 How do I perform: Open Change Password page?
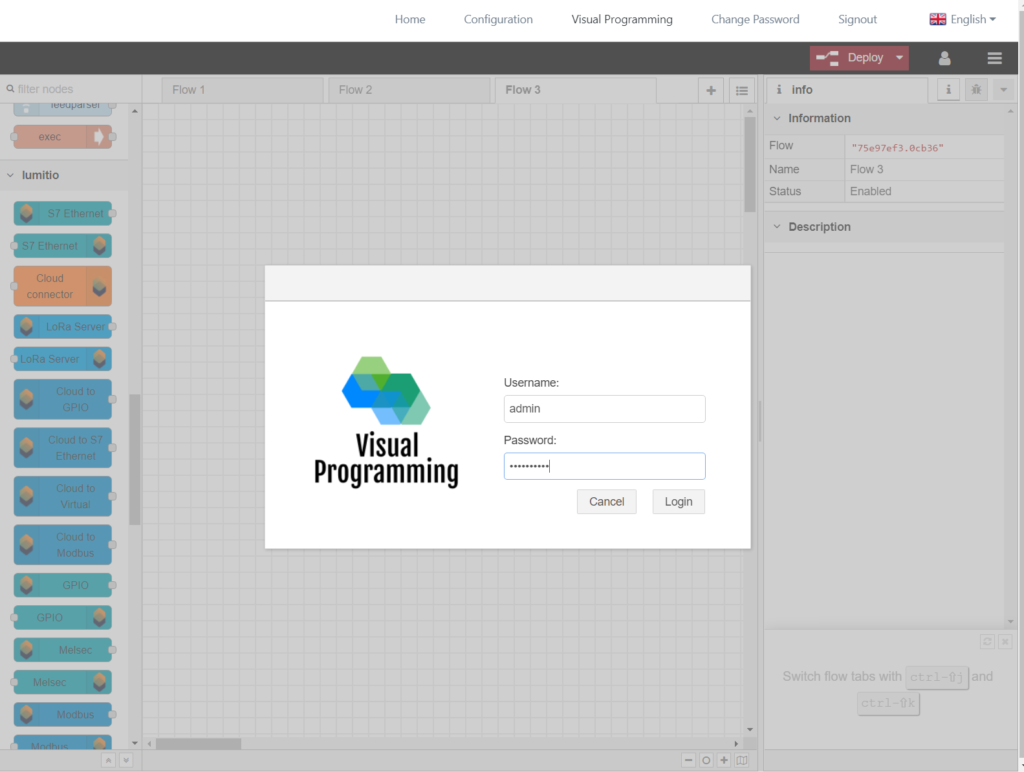755,20
